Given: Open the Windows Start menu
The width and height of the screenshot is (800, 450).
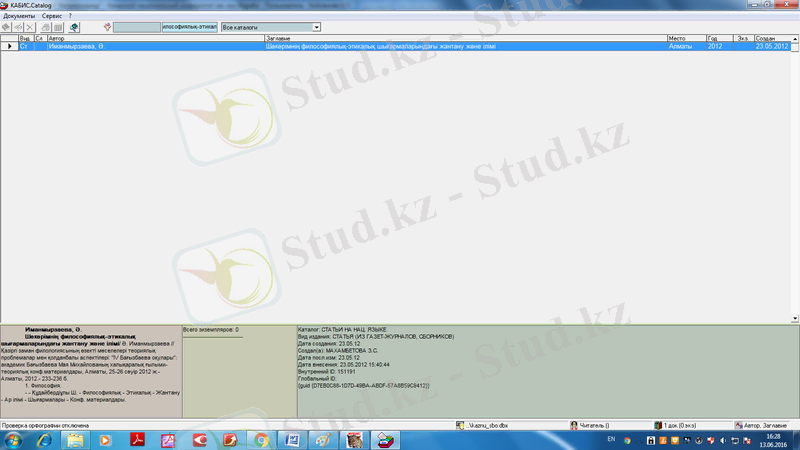Looking at the screenshot, I should coord(13,440).
